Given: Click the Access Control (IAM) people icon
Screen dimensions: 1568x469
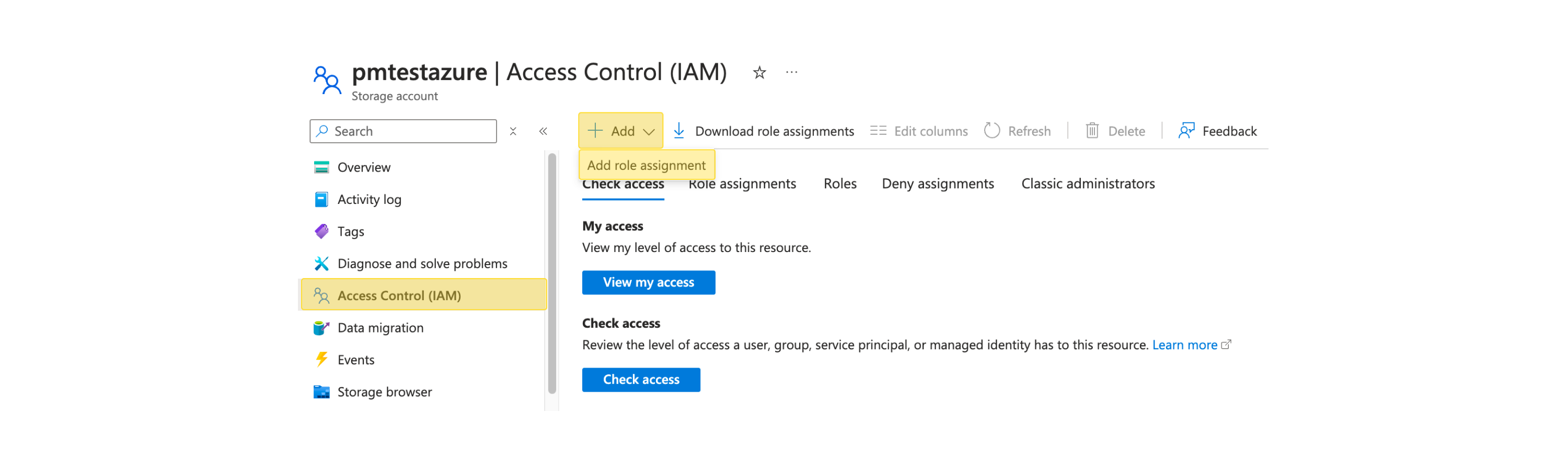Looking at the screenshot, I should coord(321,295).
